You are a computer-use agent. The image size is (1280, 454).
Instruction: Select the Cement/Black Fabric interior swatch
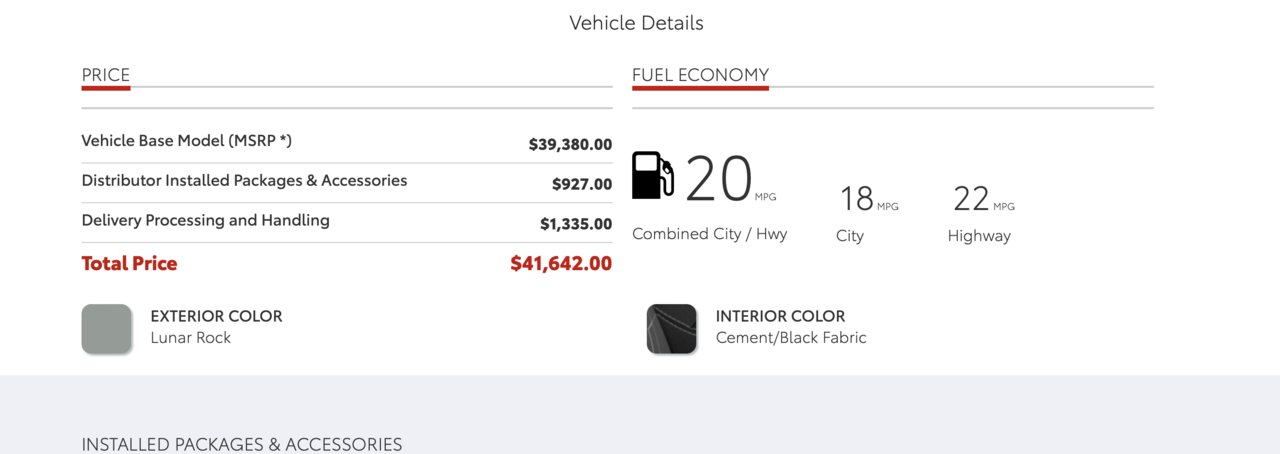(x=672, y=329)
